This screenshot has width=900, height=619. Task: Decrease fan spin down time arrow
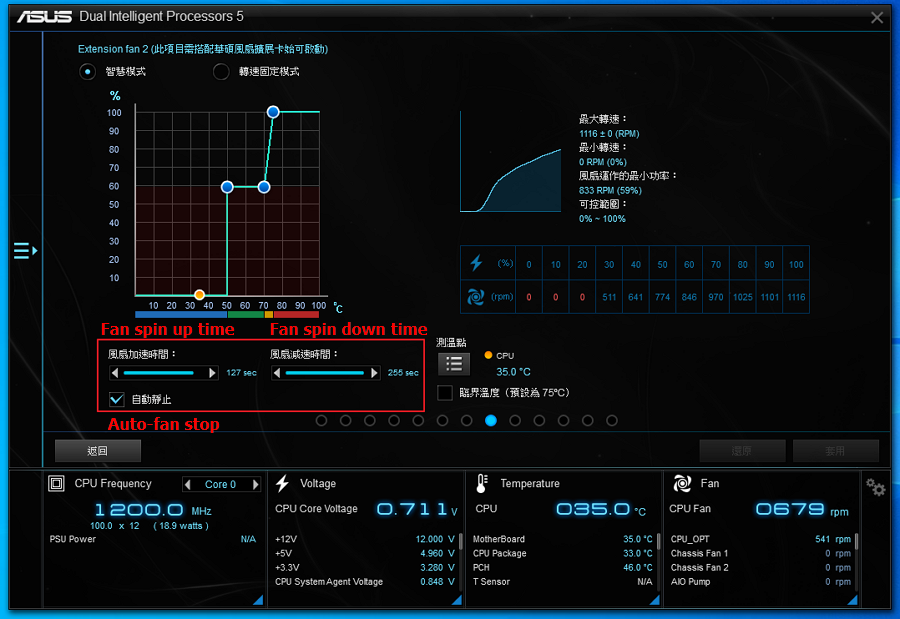click(x=277, y=373)
